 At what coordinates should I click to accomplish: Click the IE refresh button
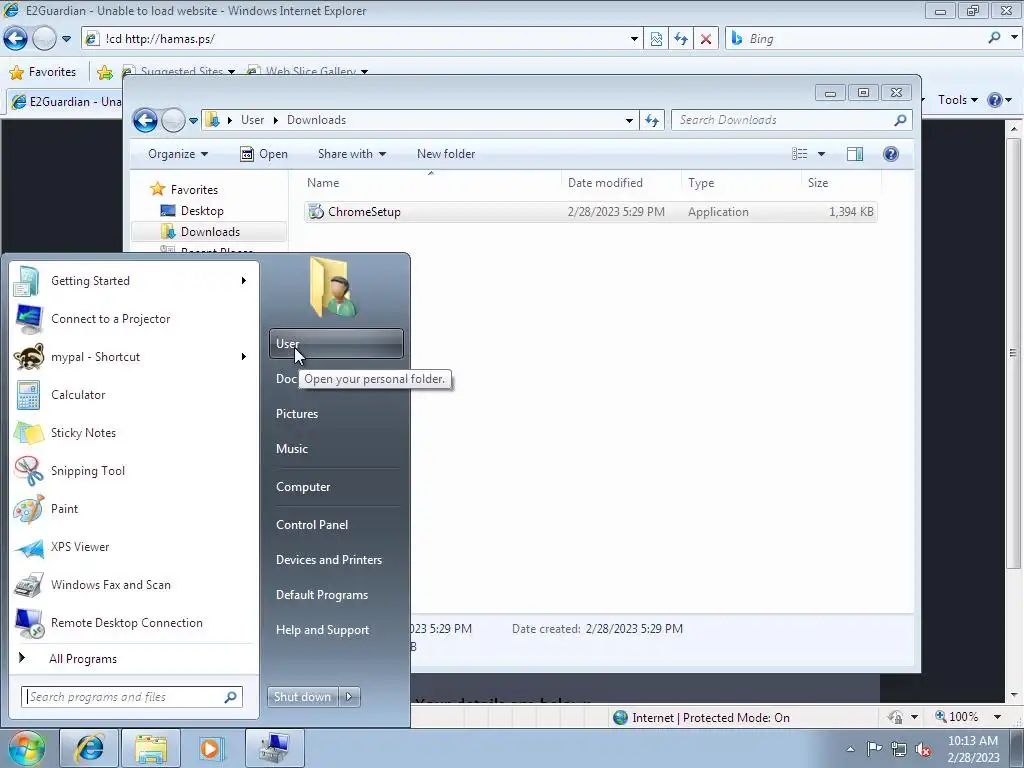point(681,39)
